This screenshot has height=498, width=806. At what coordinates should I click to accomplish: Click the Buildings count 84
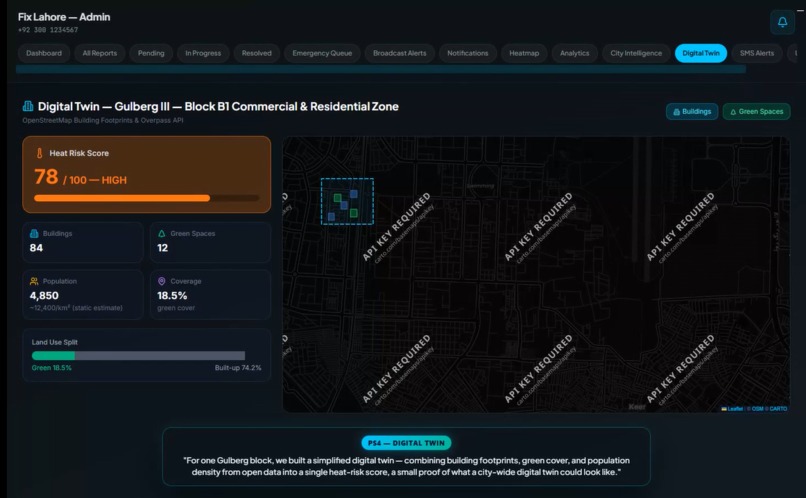point(36,248)
